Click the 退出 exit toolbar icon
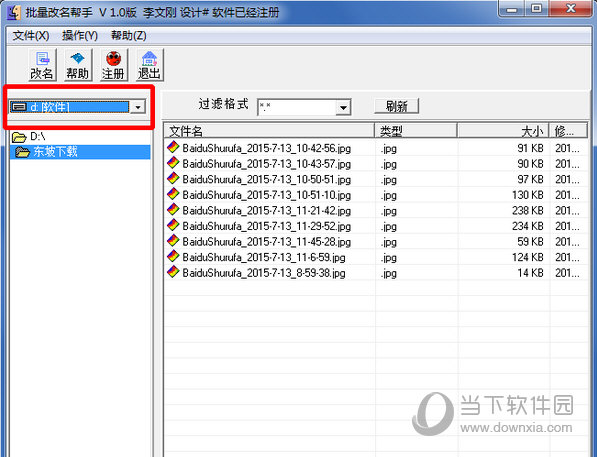Screen dimensions: 597x457 coord(150,65)
